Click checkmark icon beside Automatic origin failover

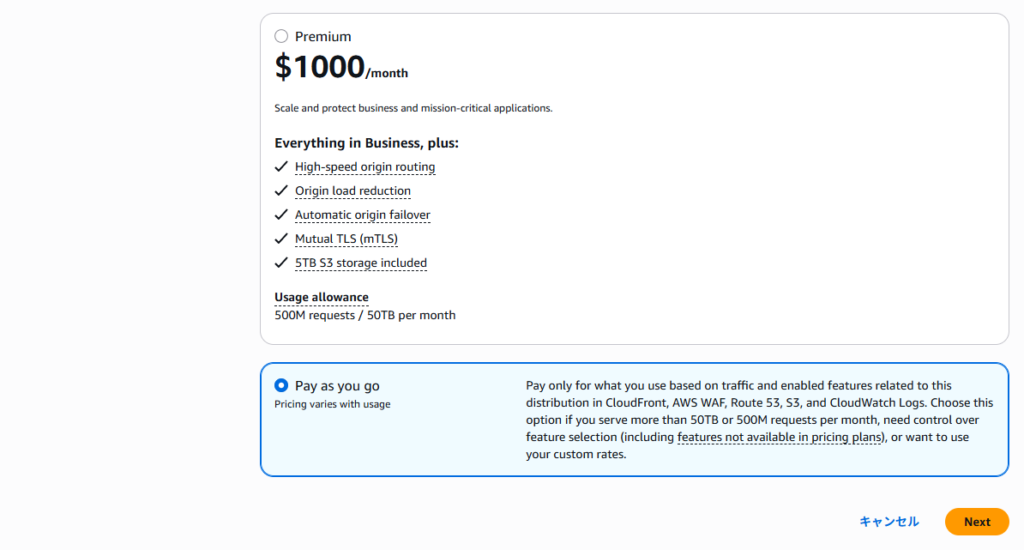tap(281, 215)
